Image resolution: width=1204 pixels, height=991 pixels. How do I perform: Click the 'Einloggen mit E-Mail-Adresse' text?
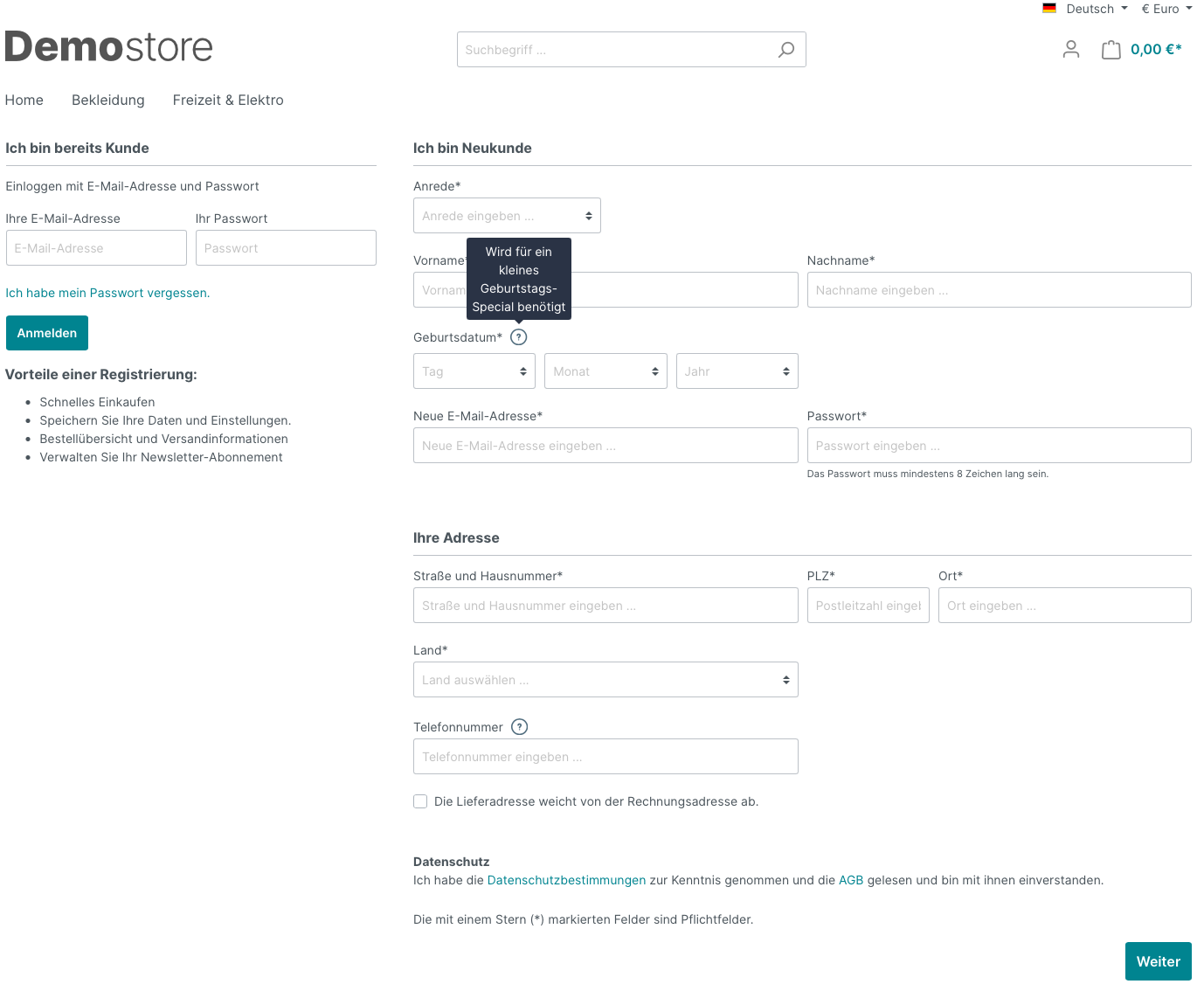(132, 186)
